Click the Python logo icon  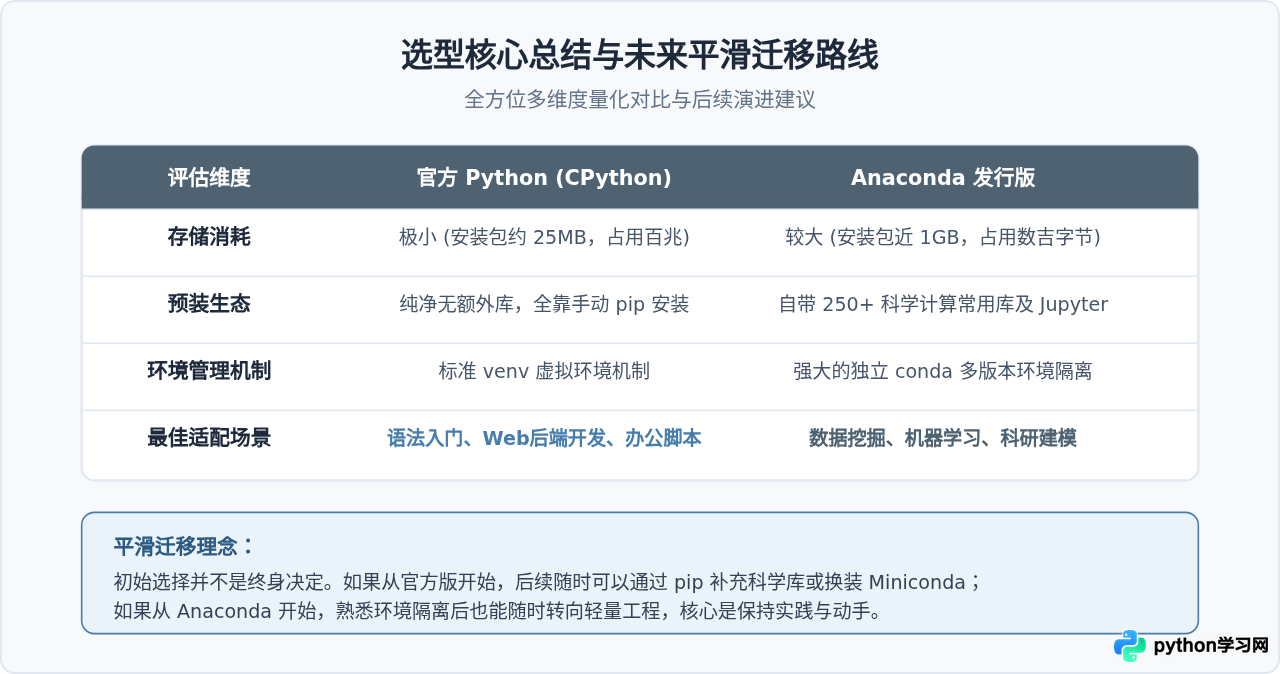1130,646
